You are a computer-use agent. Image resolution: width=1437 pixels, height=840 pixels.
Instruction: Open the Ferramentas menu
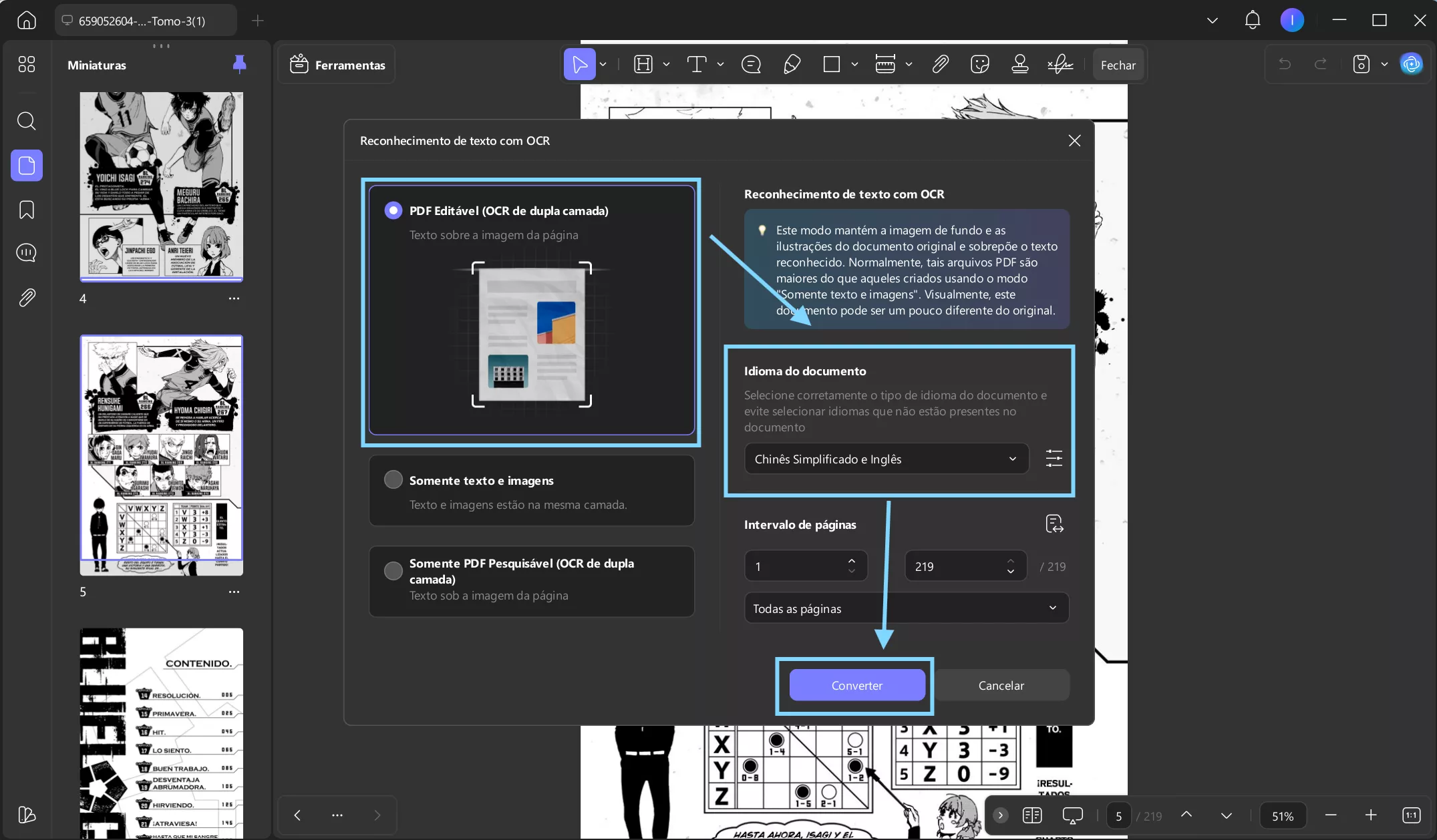click(337, 65)
